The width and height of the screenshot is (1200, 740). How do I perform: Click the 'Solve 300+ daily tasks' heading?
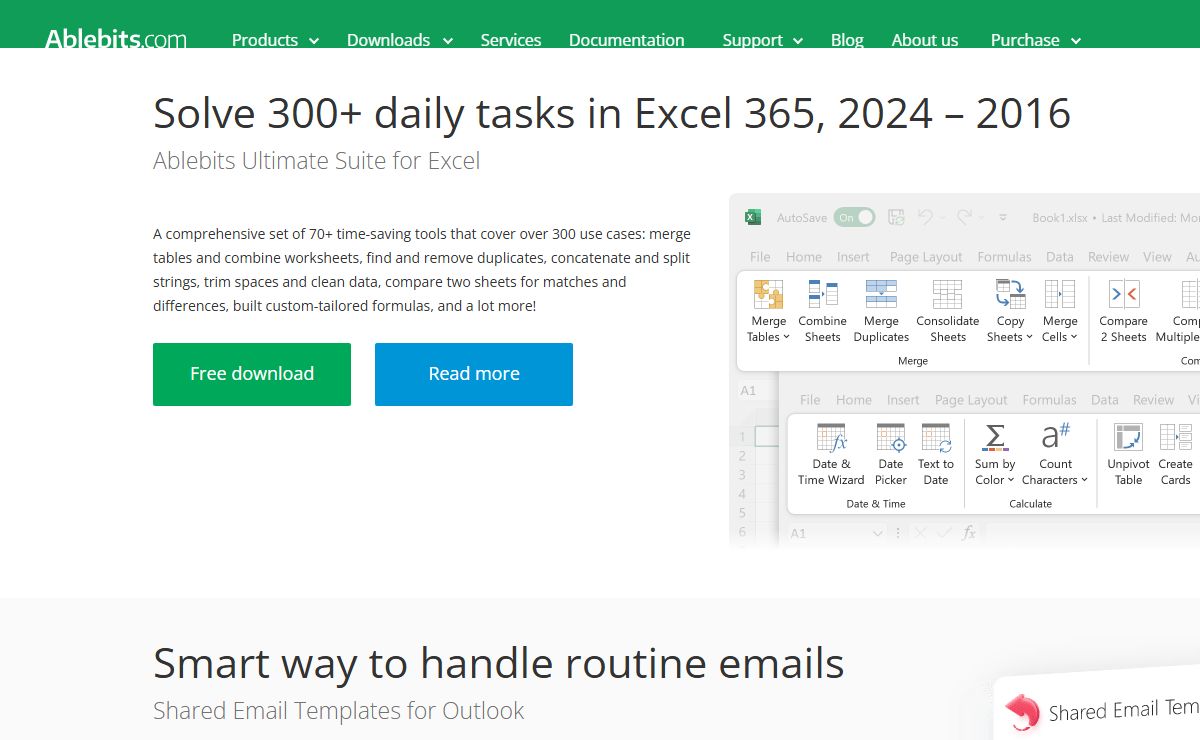pyautogui.click(x=612, y=114)
